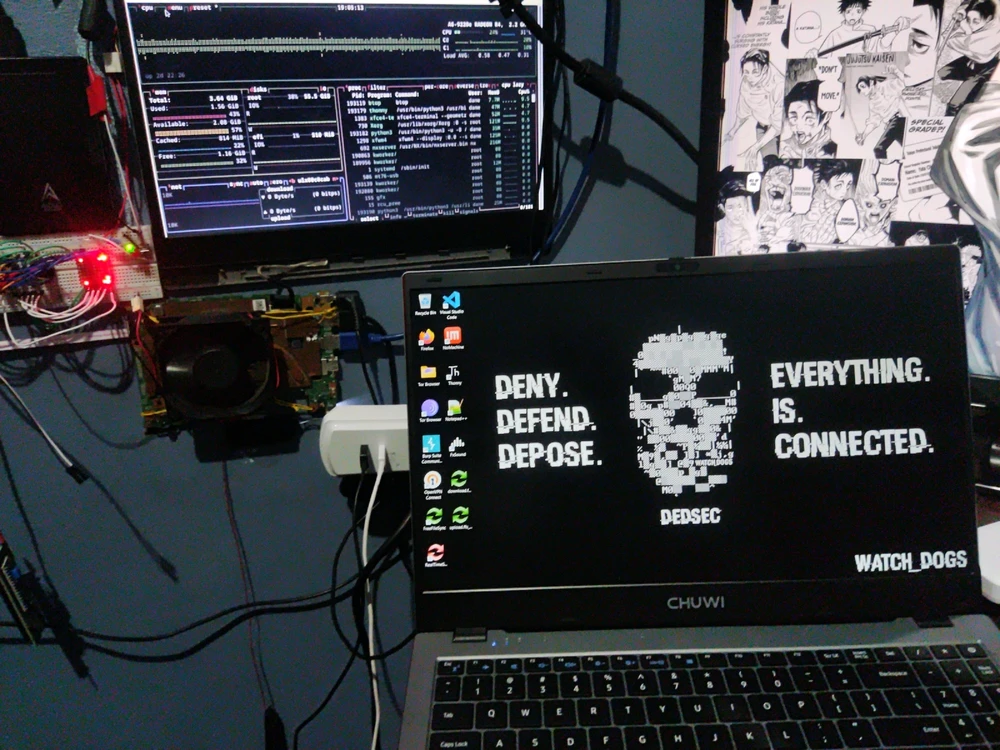The height and width of the screenshot is (750, 1000).
Task: Click the cpu box label in btop
Action: pos(147,8)
